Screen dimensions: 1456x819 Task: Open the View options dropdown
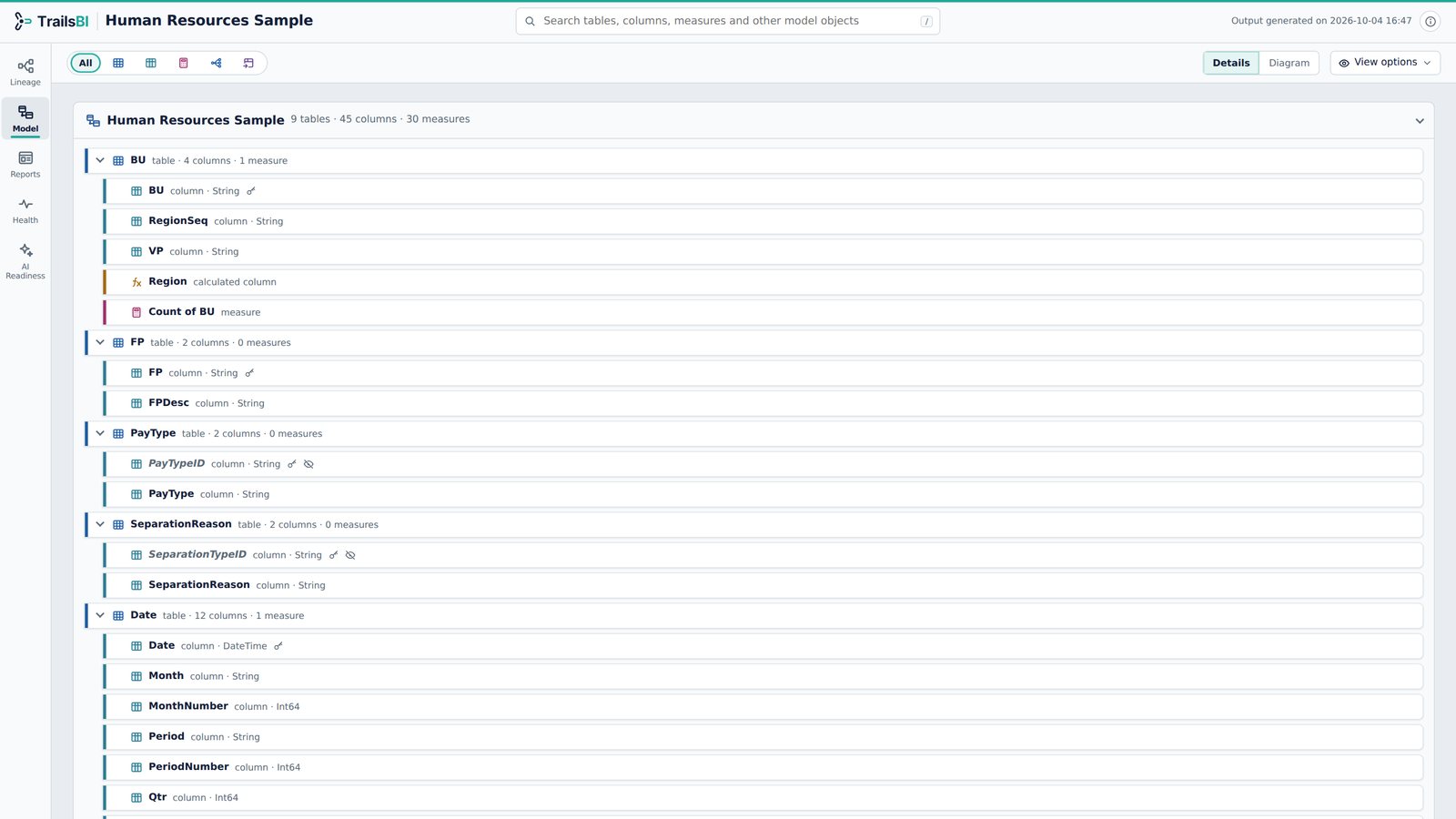click(1385, 63)
